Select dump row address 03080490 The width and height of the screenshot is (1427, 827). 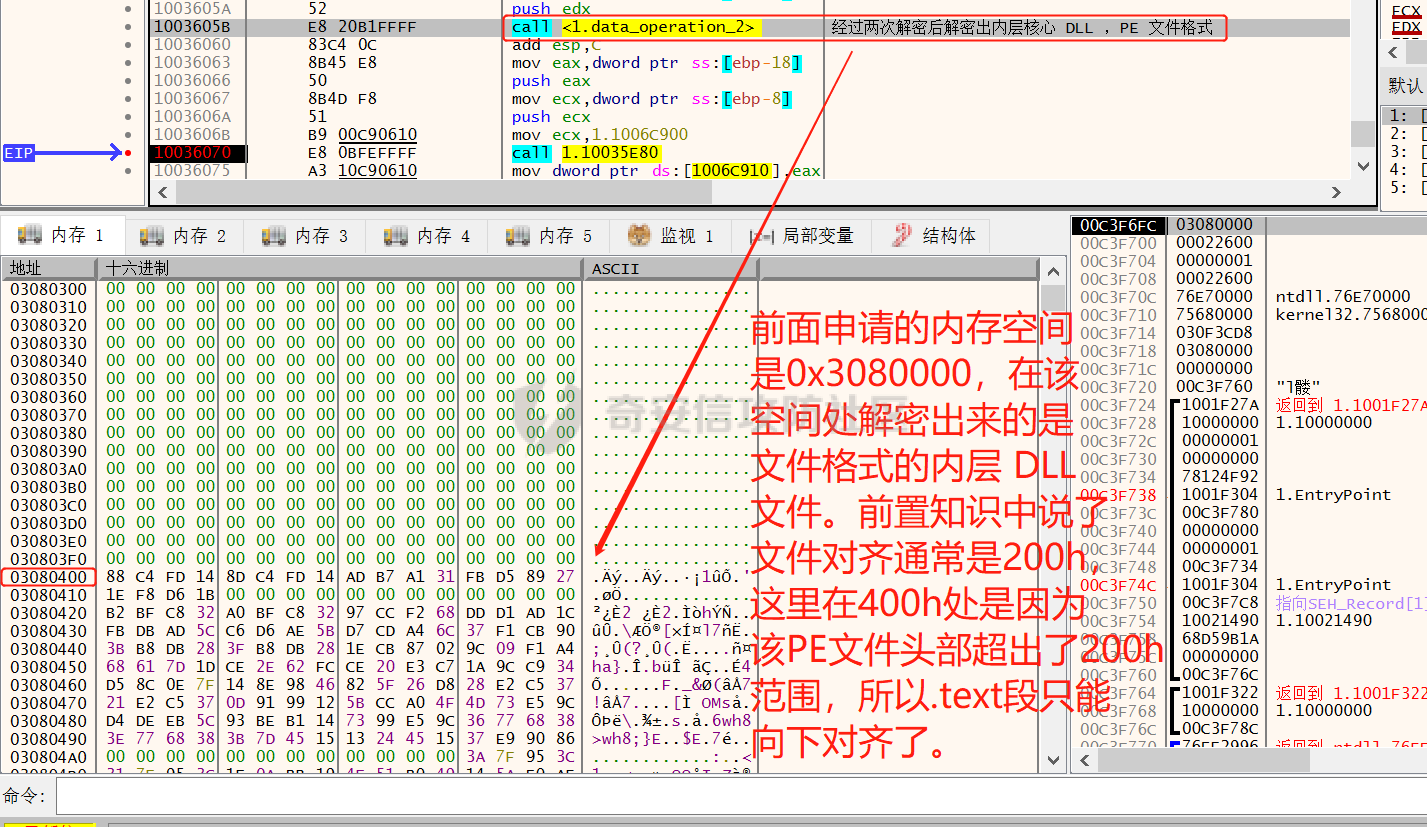[48, 739]
